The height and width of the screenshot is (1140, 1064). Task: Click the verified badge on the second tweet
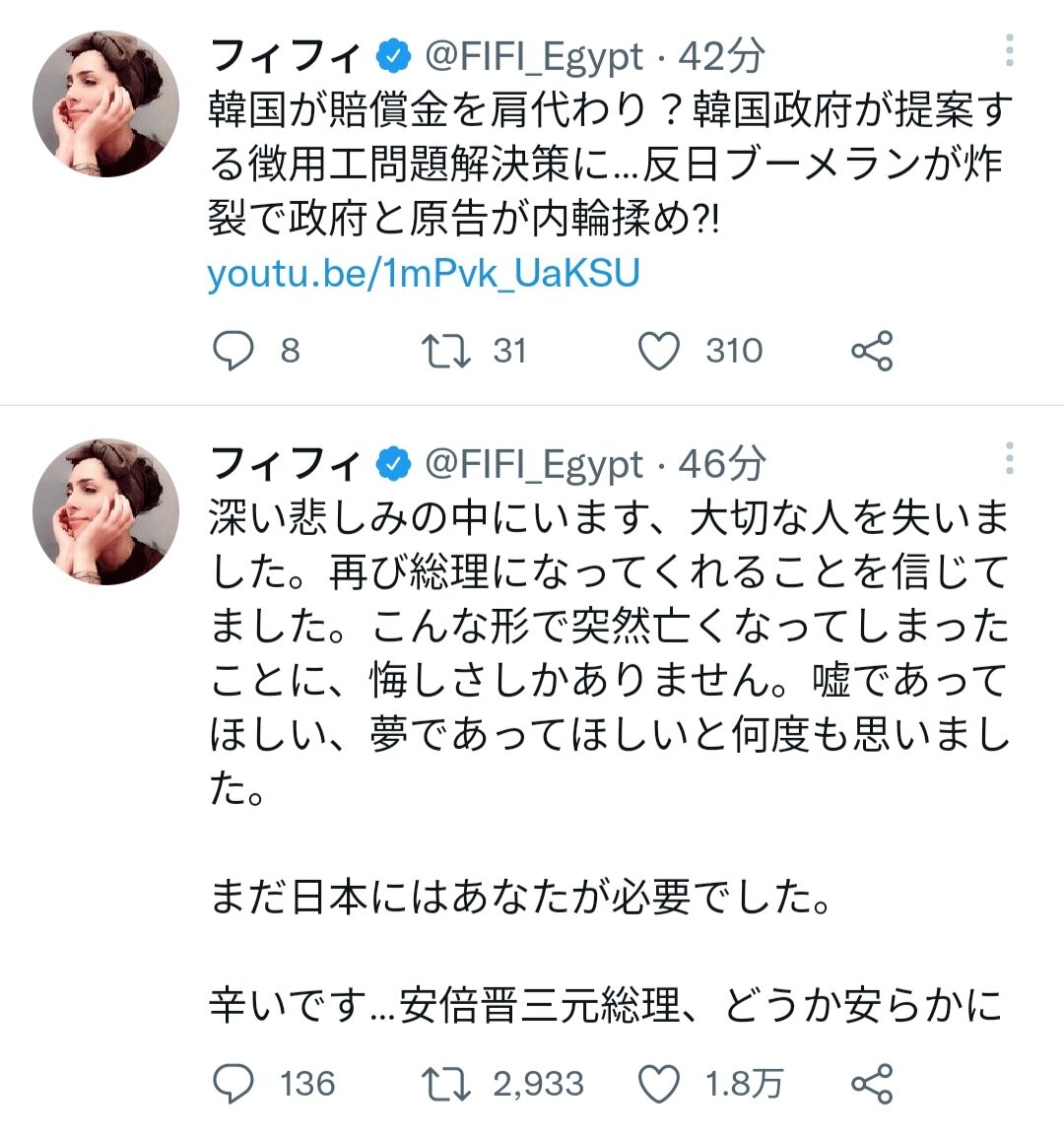tap(393, 465)
